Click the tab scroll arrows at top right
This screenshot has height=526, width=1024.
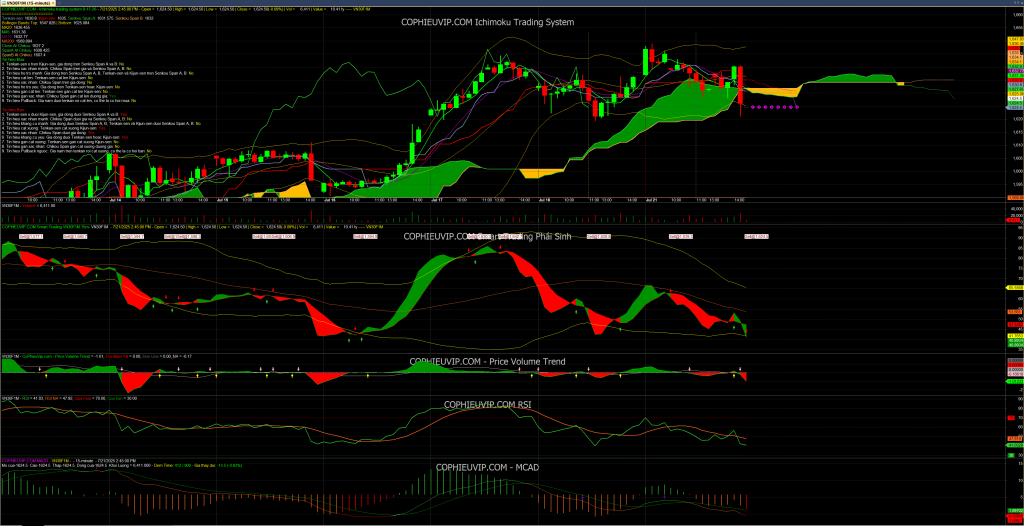[x=1017, y=3]
